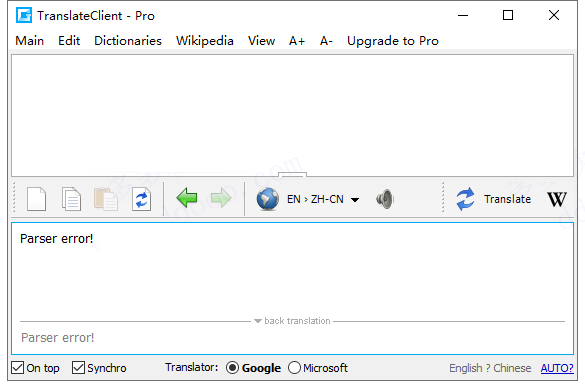
Task: Click the New blank document icon
Action: tap(37, 199)
